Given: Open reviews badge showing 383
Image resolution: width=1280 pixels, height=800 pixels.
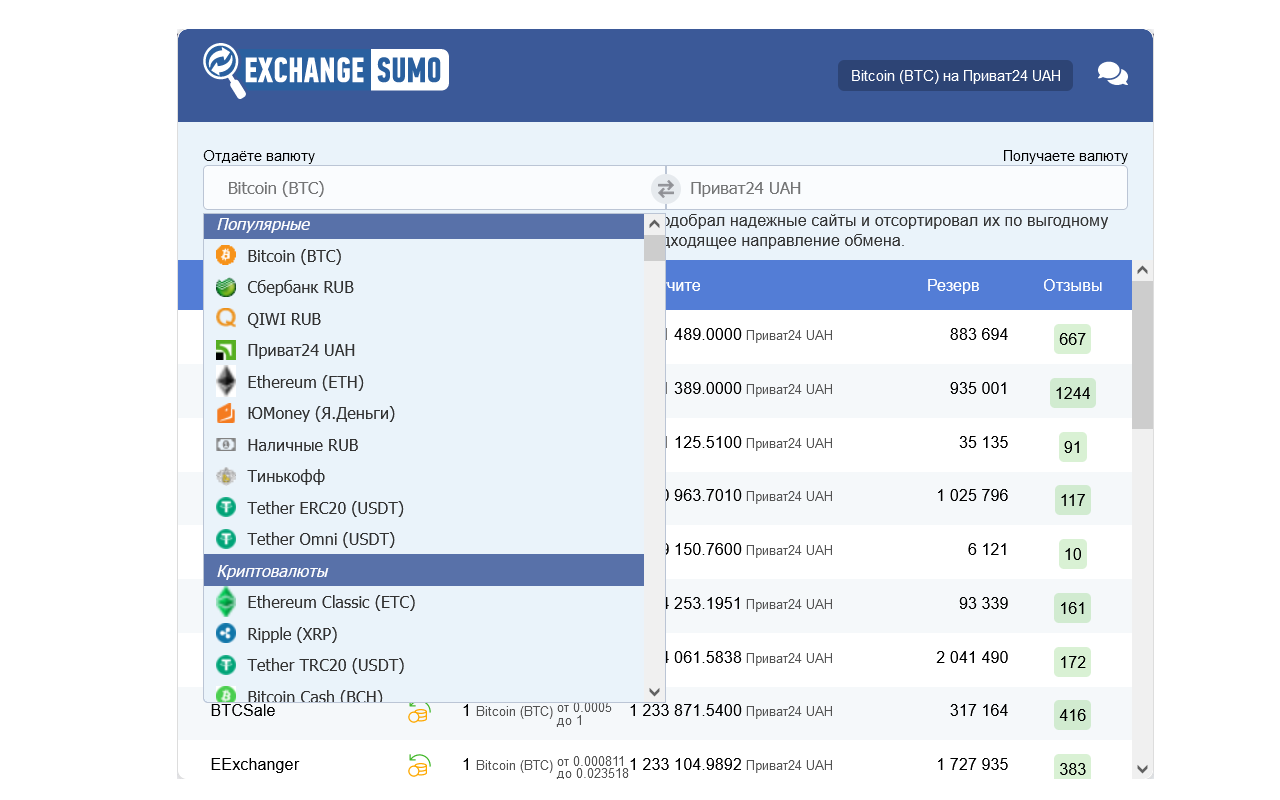Looking at the screenshot, I should point(1073,768).
